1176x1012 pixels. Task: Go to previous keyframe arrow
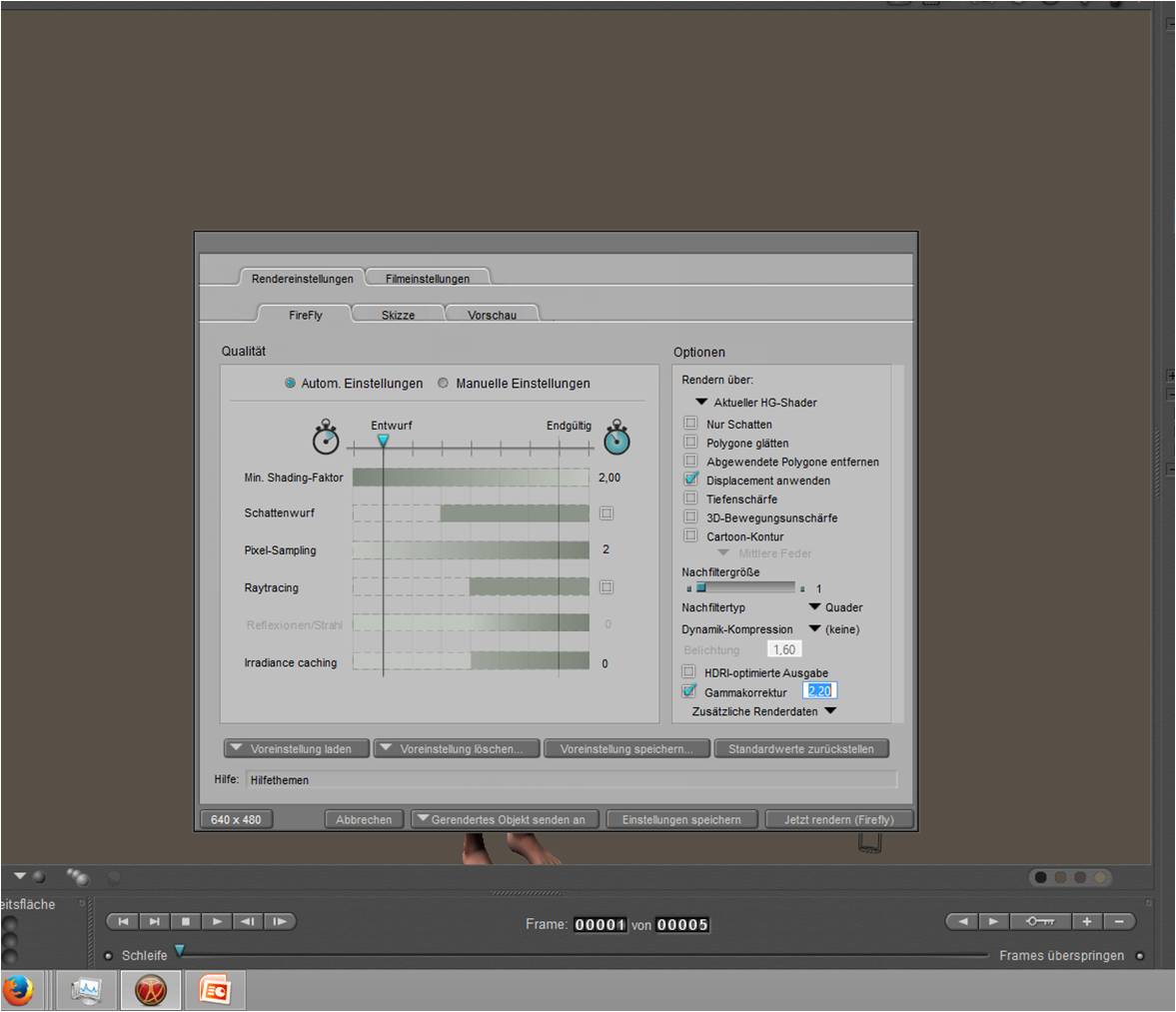[963, 921]
